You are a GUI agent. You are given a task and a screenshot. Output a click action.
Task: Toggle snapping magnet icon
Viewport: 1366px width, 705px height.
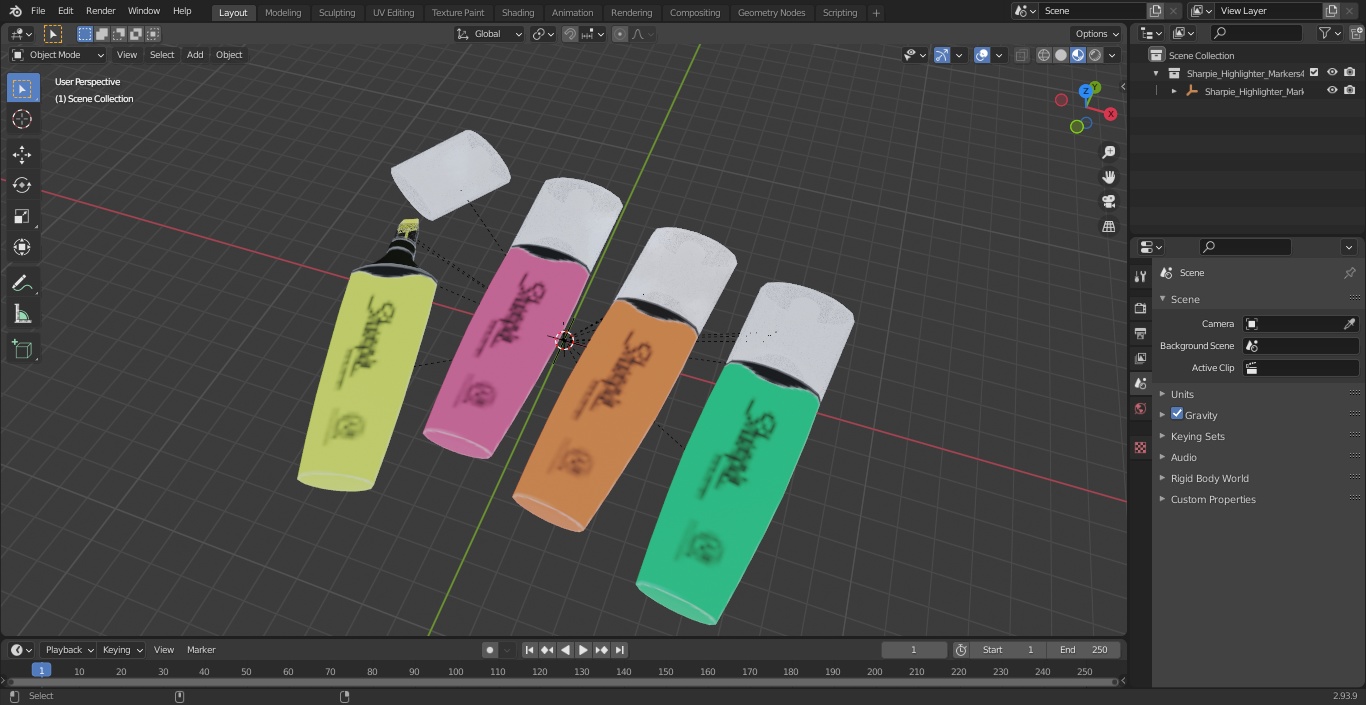[x=570, y=34]
